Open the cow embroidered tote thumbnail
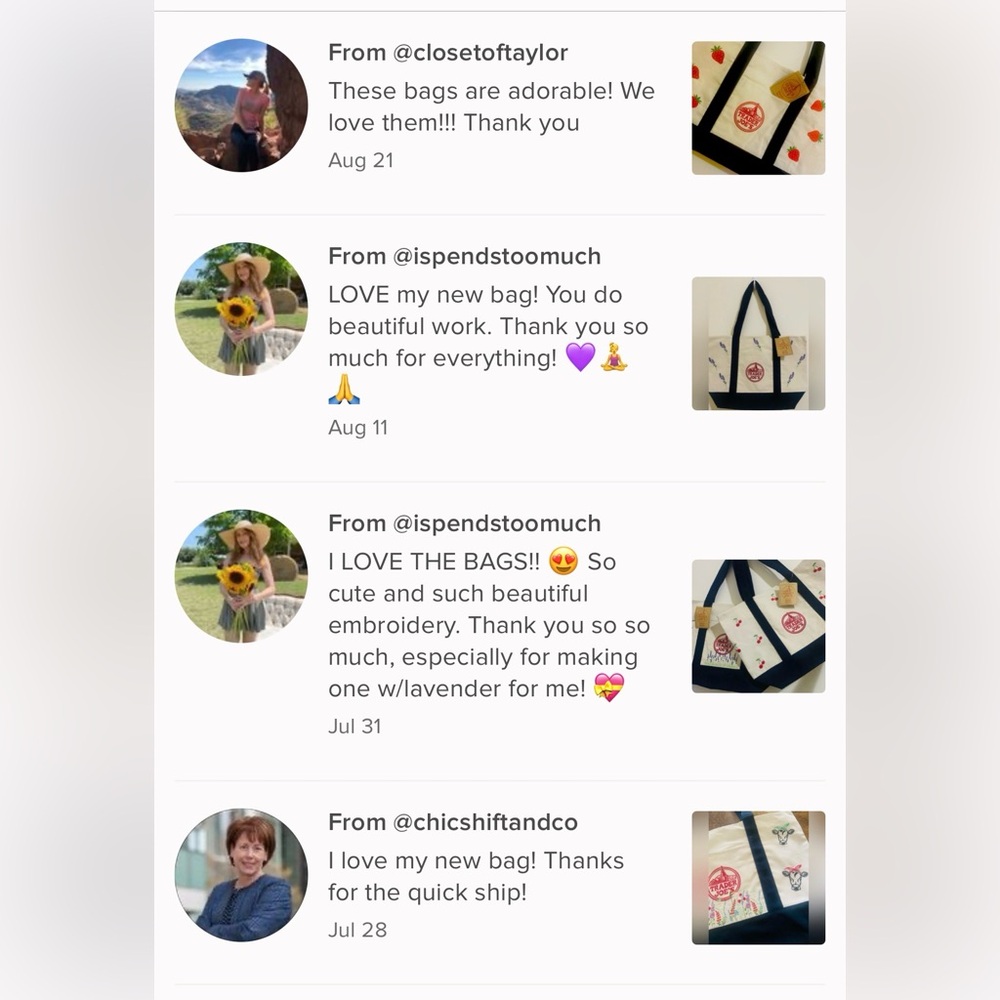The height and width of the screenshot is (1000, 1000). [758, 878]
